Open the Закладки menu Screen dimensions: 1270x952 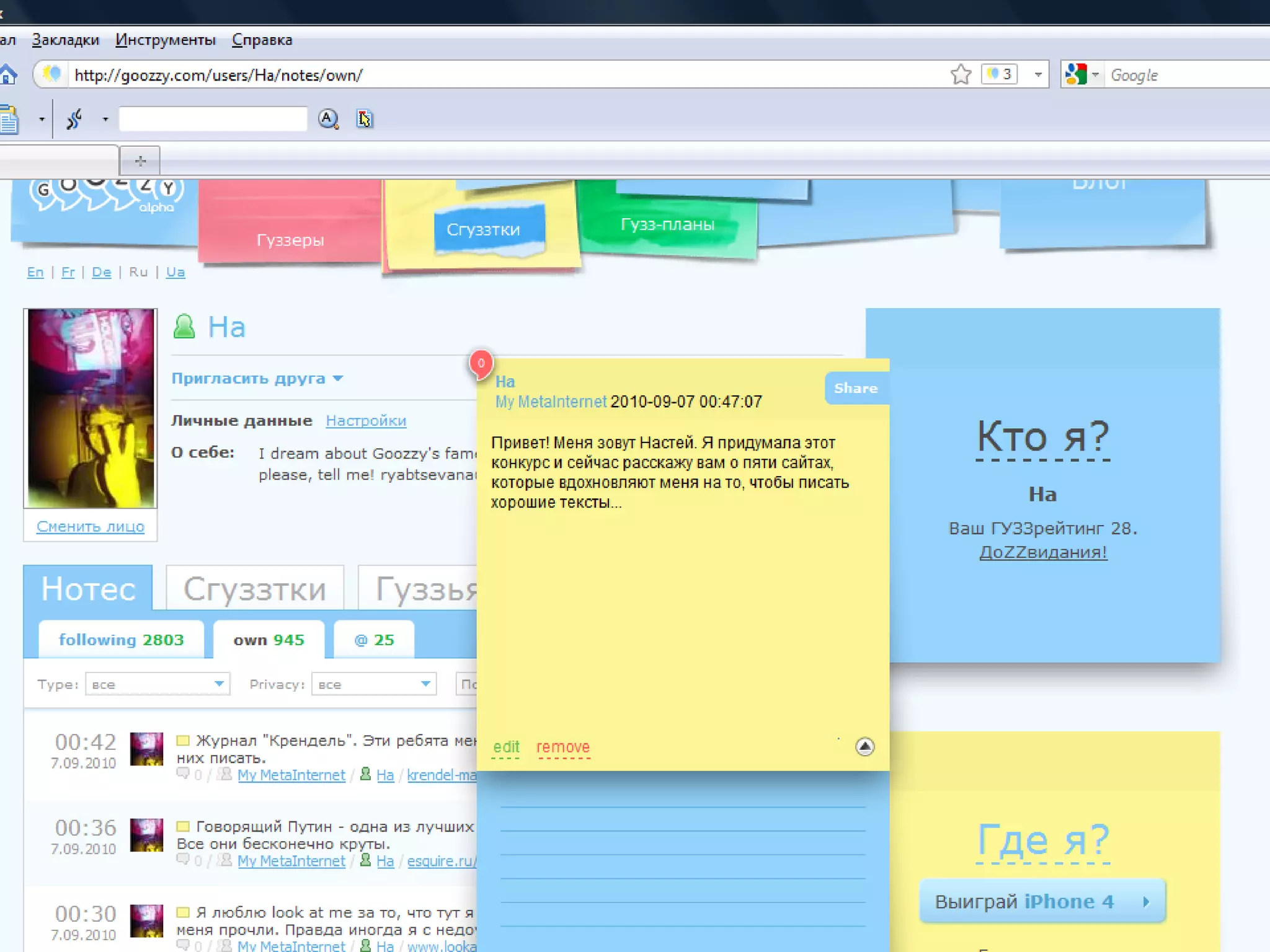[66, 40]
